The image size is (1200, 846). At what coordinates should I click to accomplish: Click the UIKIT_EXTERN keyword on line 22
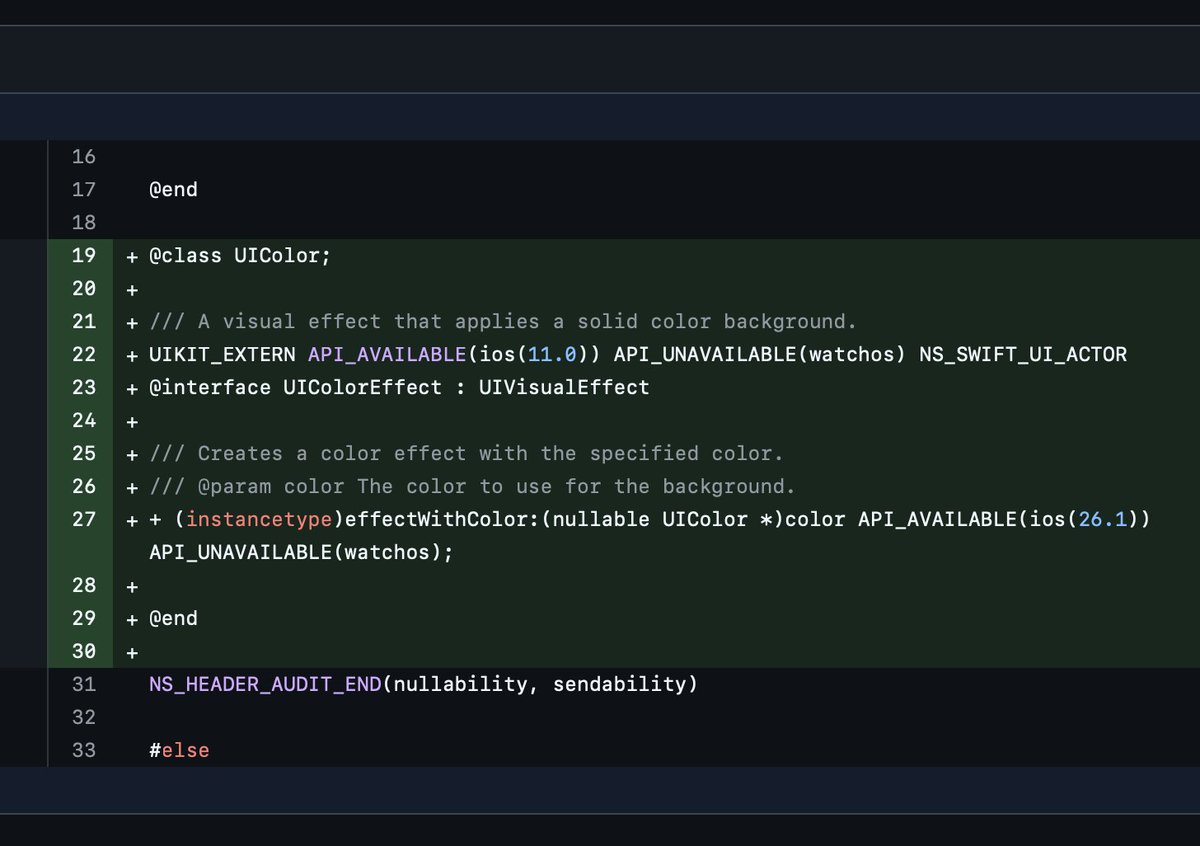(x=222, y=355)
